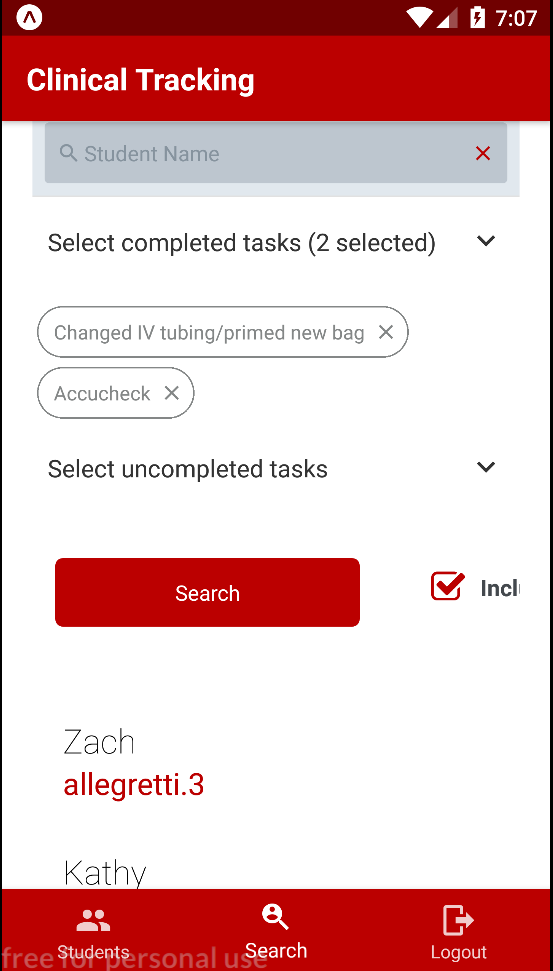Focus the Student Name input field
The width and height of the screenshot is (553, 971).
click(x=276, y=153)
